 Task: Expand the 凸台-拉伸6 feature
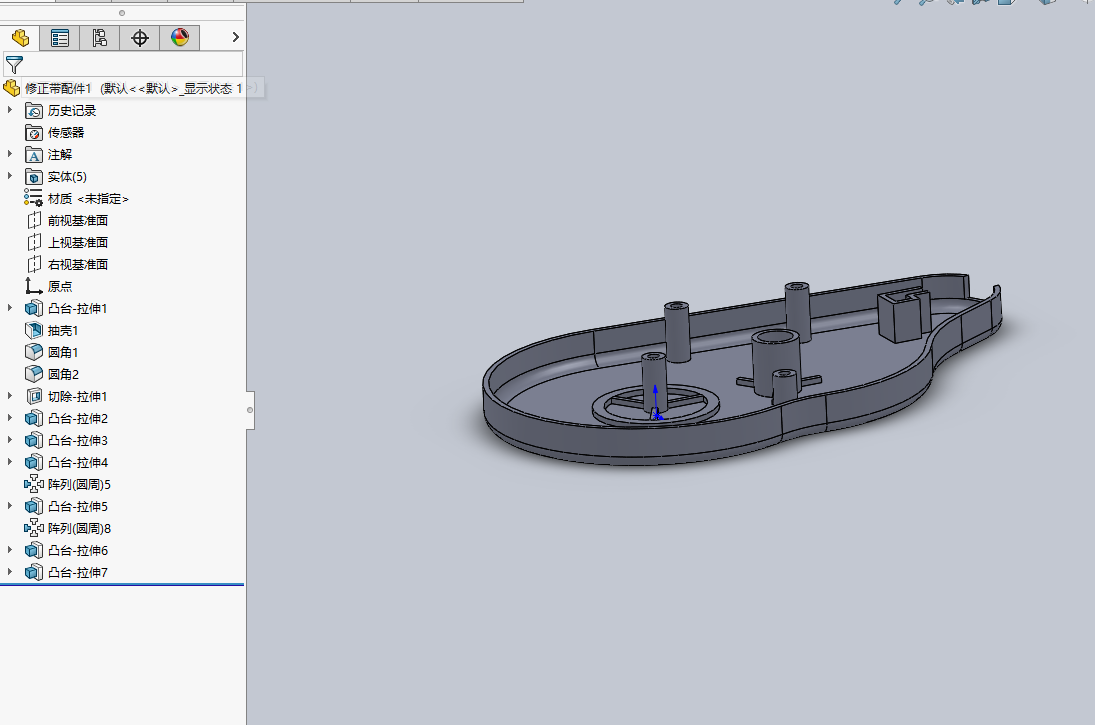click(x=10, y=550)
